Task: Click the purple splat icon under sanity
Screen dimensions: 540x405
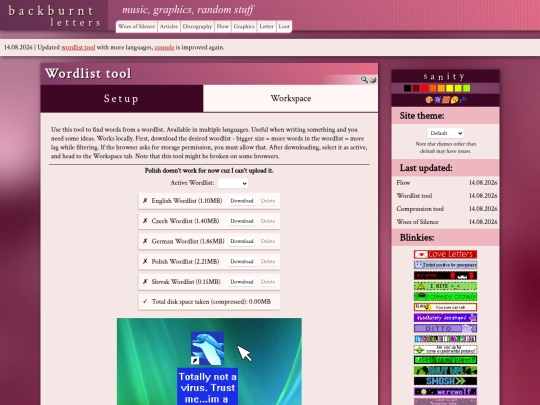Action: 437,100
